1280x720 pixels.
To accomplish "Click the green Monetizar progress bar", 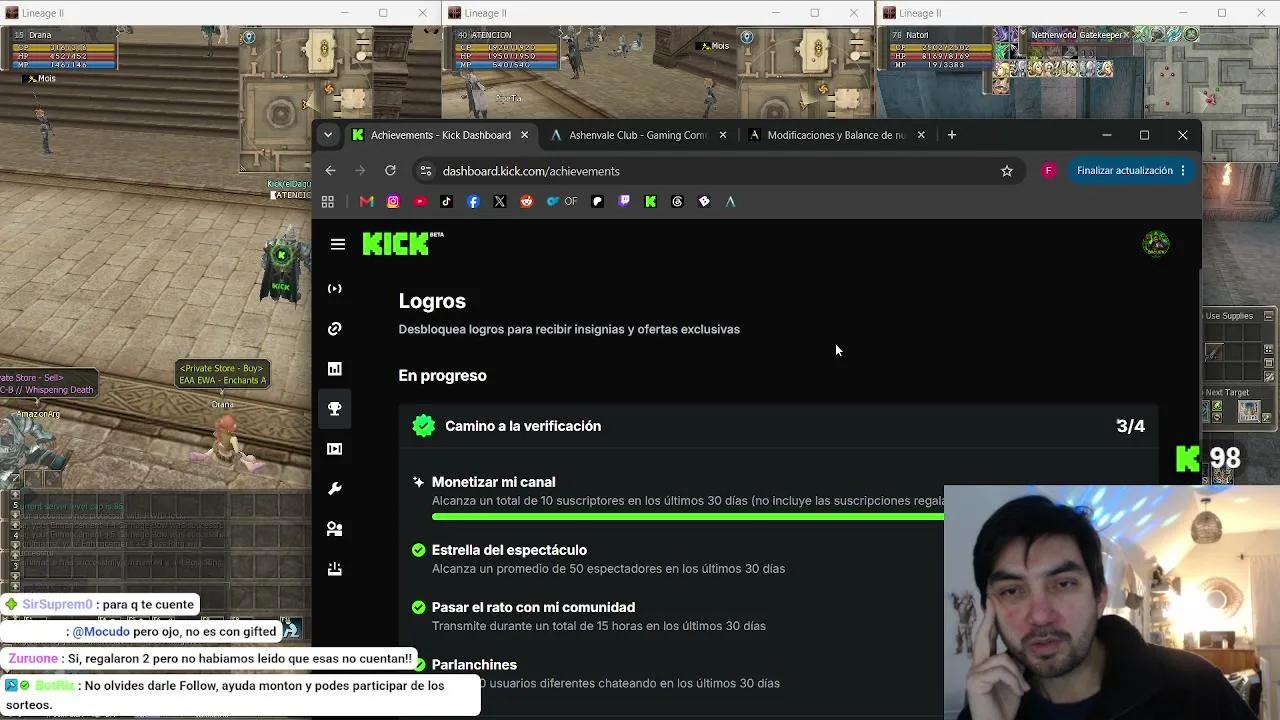I will pos(688,517).
